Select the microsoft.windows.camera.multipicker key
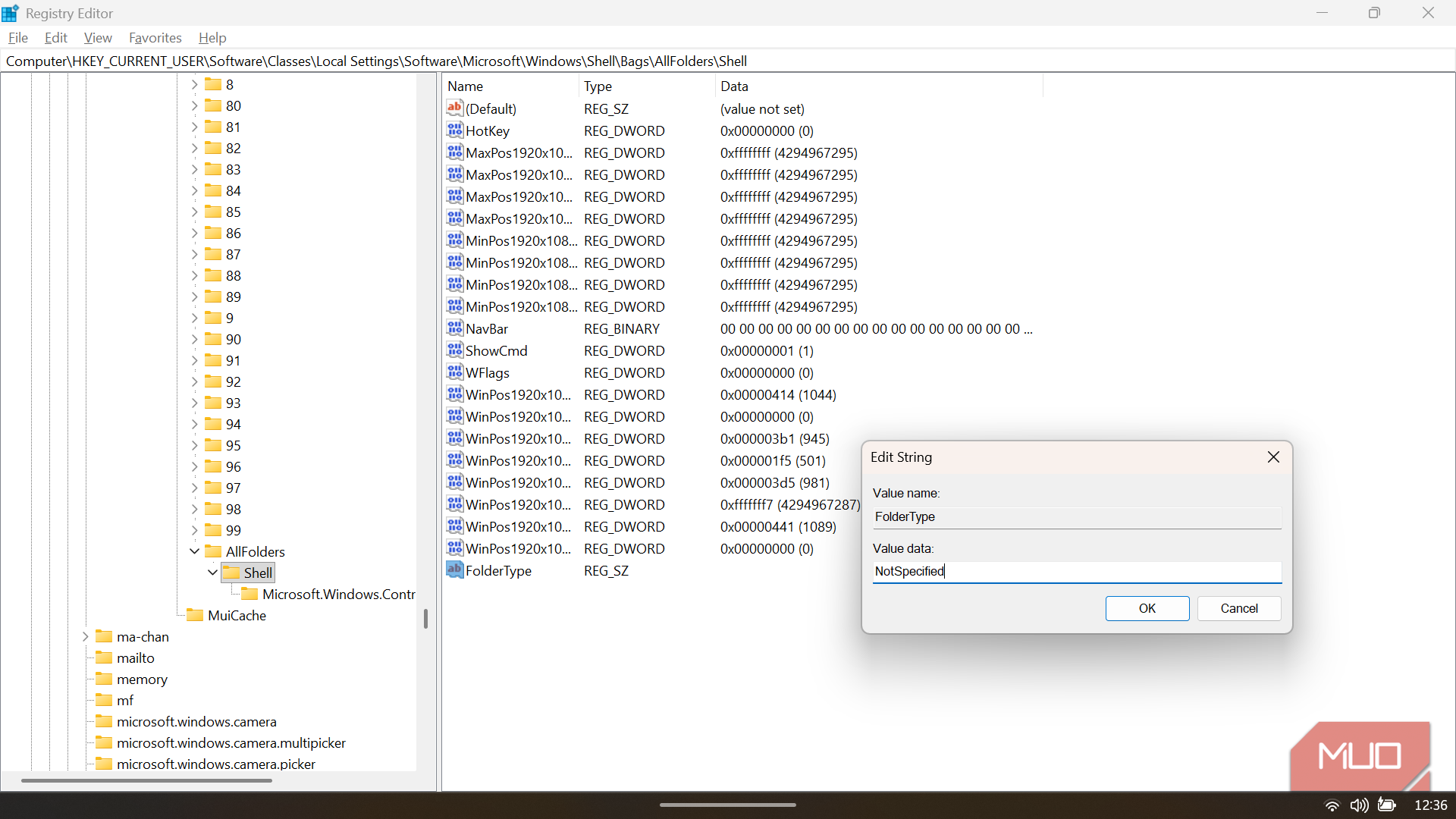The height and width of the screenshot is (819, 1456). (x=231, y=742)
